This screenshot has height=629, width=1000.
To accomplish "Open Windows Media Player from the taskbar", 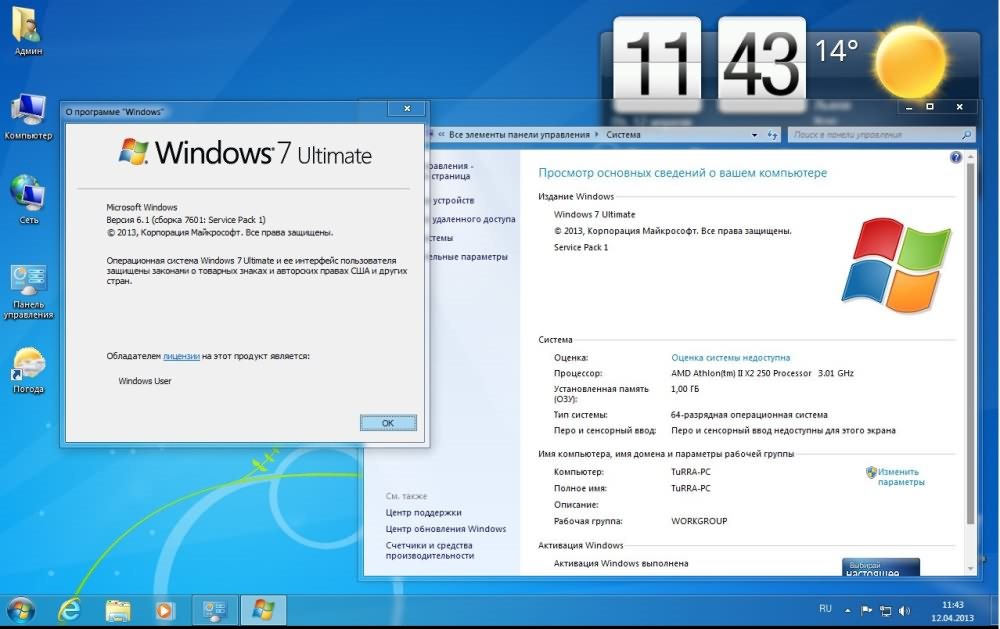I will coord(165,609).
